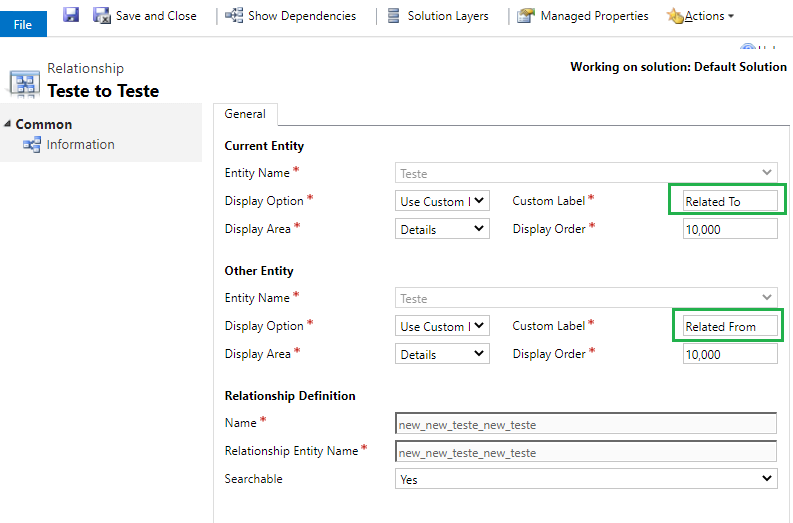Open the Searchable dropdown
This screenshot has height=523, width=793.
pos(586,478)
